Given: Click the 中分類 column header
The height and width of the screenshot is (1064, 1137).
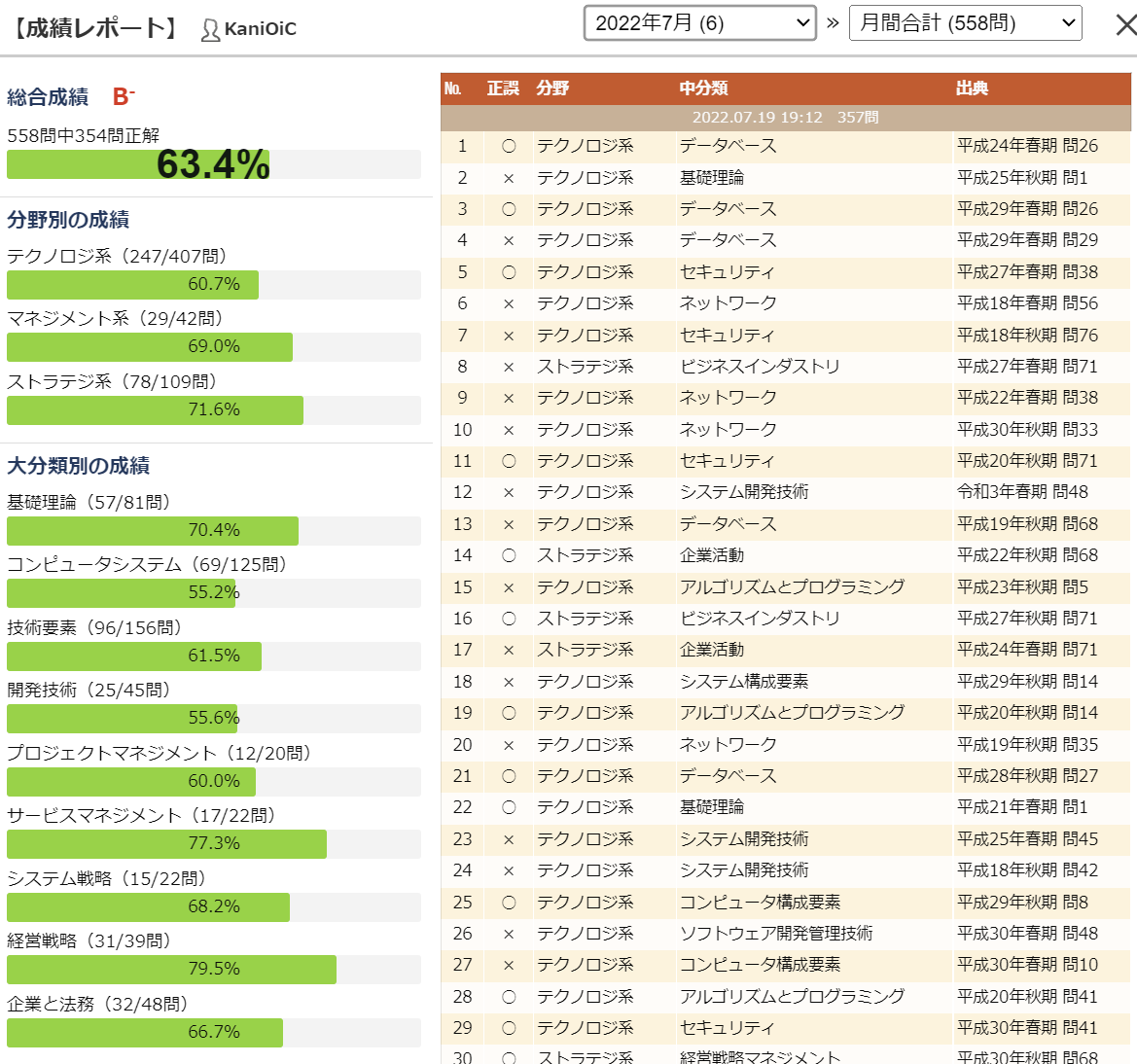Looking at the screenshot, I should [703, 89].
